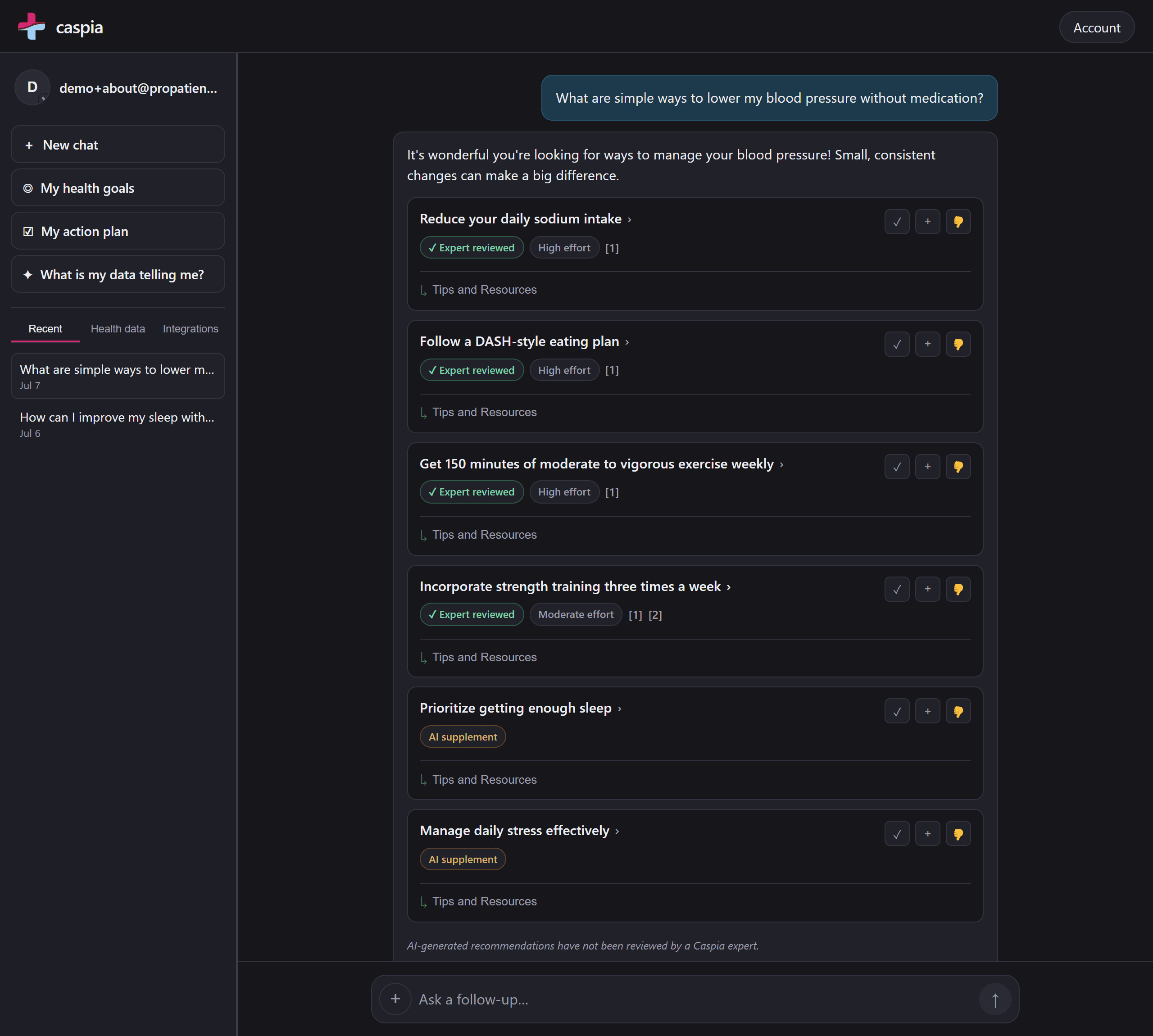Show Tips and Resources for sodium intake
Image resolution: width=1153 pixels, height=1036 pixels.
pos(479,290)
